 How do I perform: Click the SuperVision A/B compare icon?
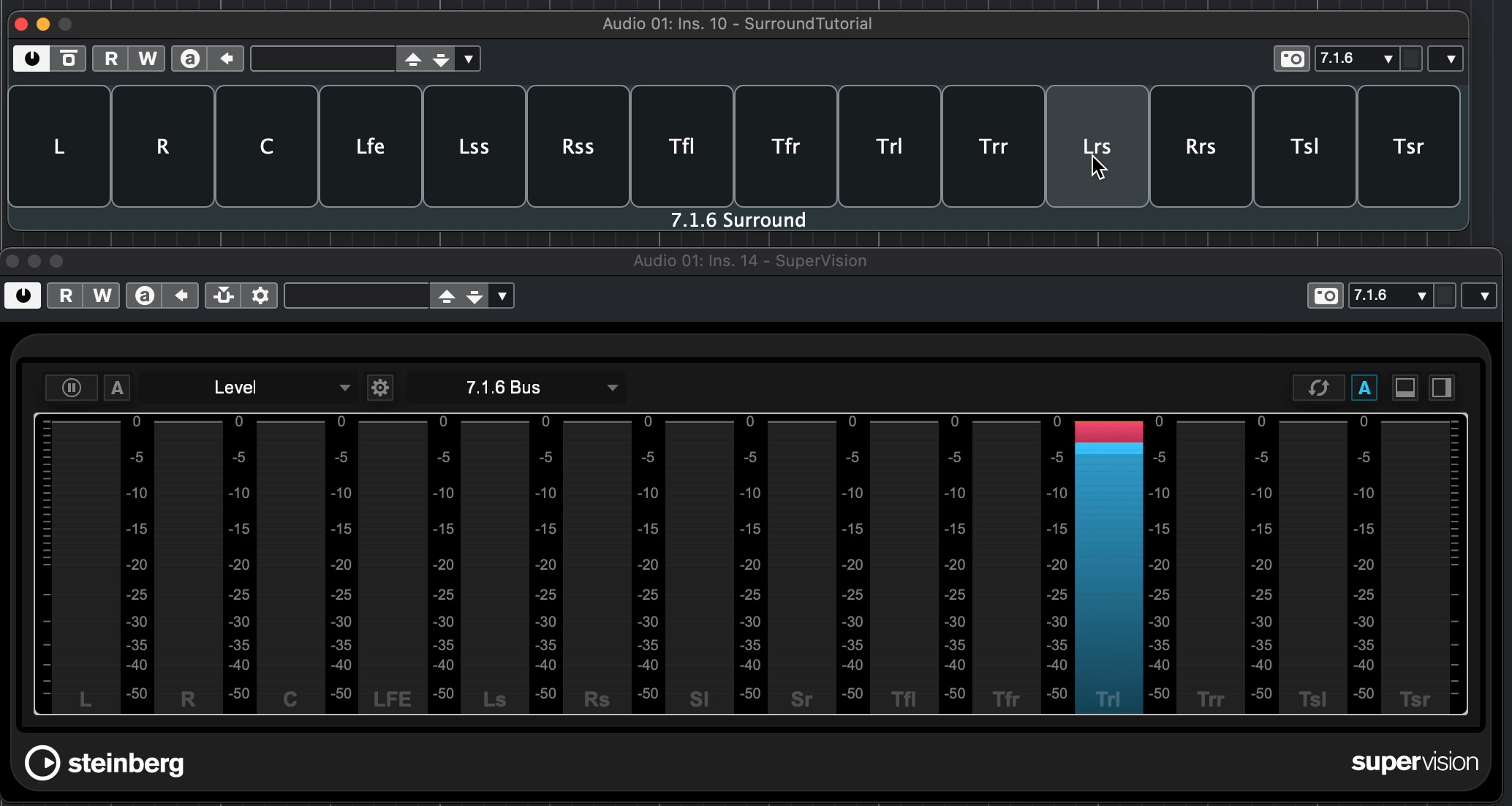(145, 295)
